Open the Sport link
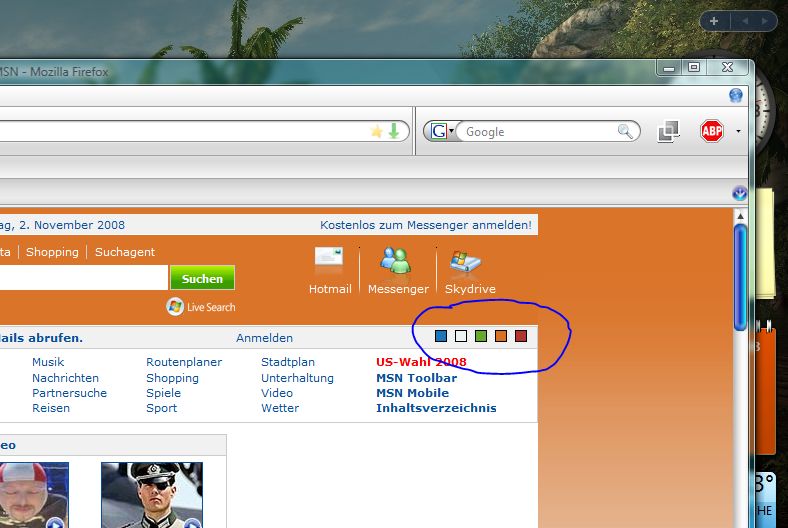 (x=161, y=408)
